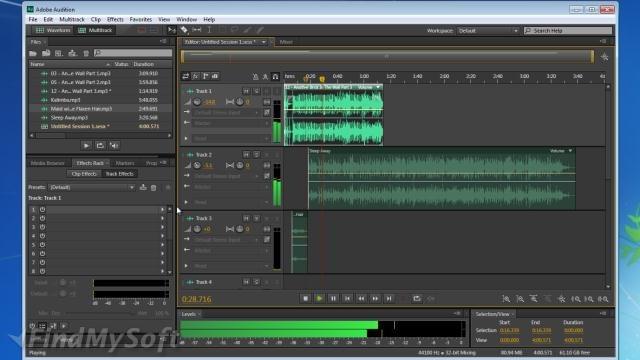Screen dimensions: 640x360
Task: Toggle Loop Playback button below the Files list
Action: [x=100, y=145]
